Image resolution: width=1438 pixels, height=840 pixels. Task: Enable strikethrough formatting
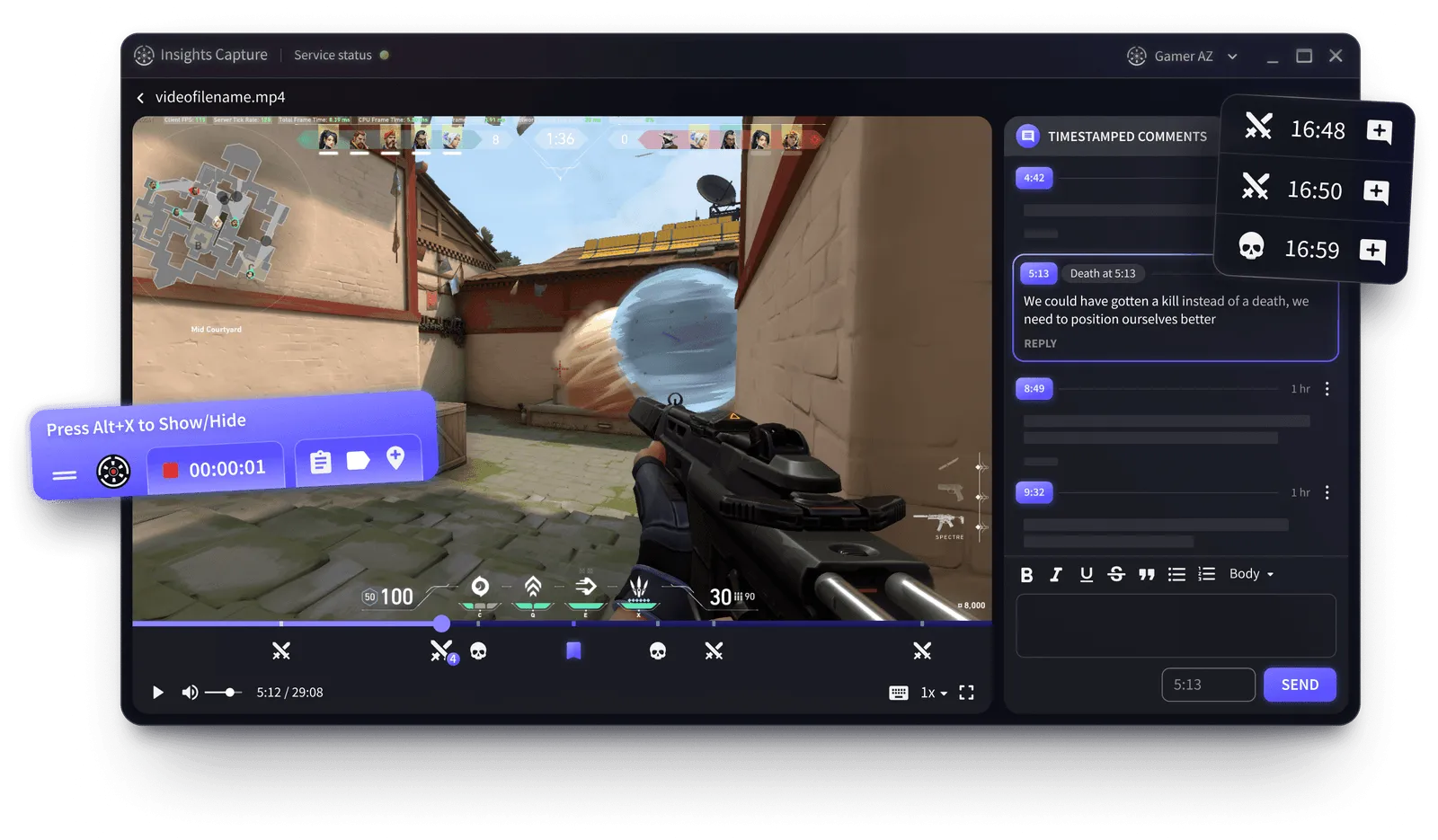[x=1116, y=574]
